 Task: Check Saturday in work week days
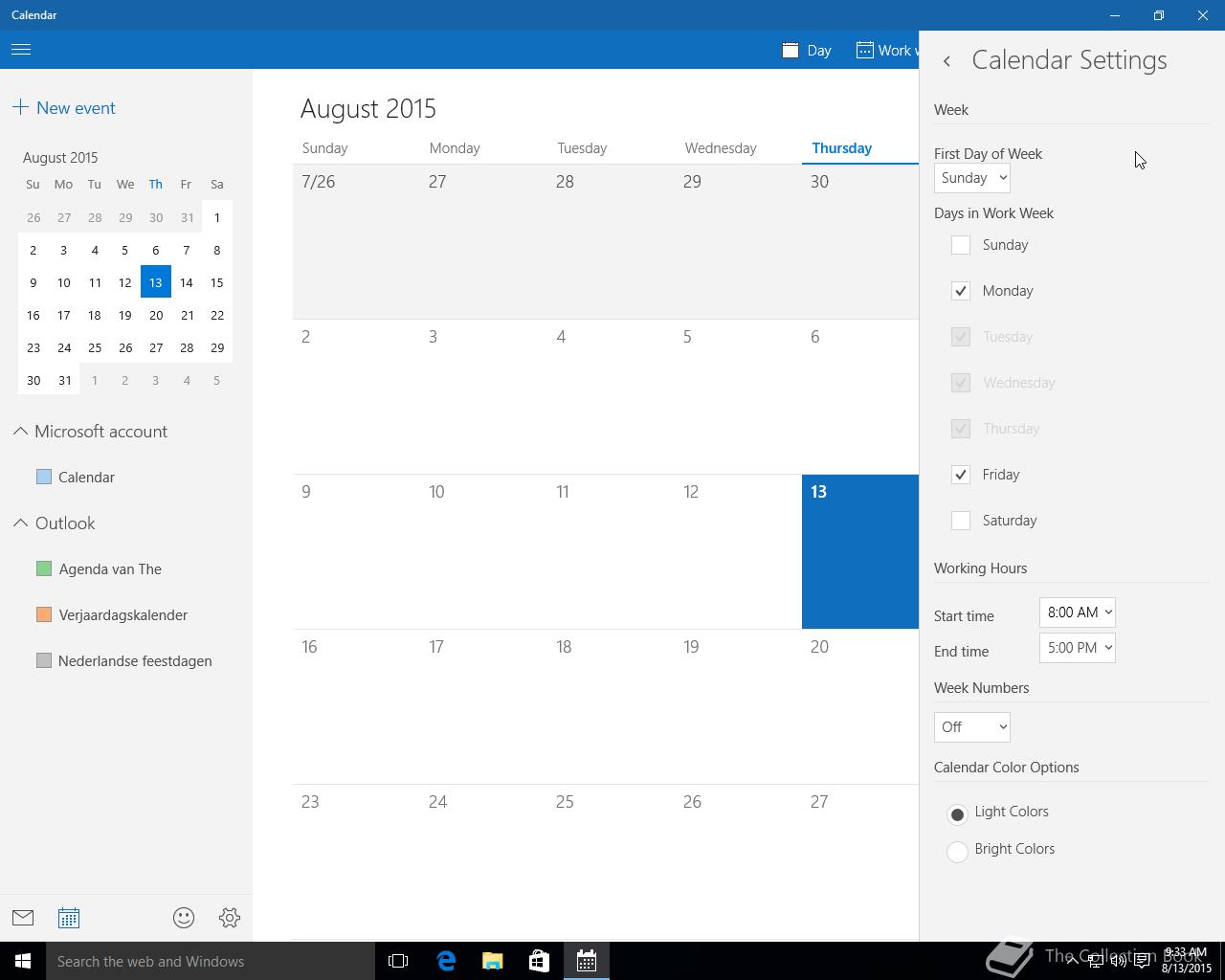coord(961,521)
